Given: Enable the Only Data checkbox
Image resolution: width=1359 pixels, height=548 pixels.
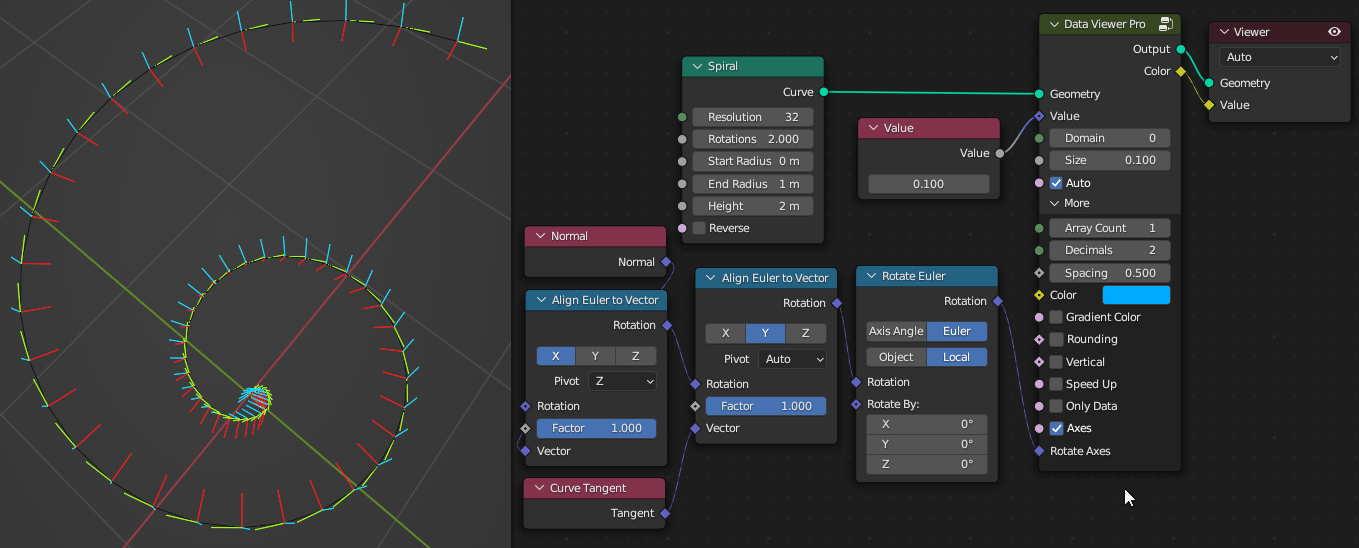Looking at the screenshot, I should pos(1056,406).
